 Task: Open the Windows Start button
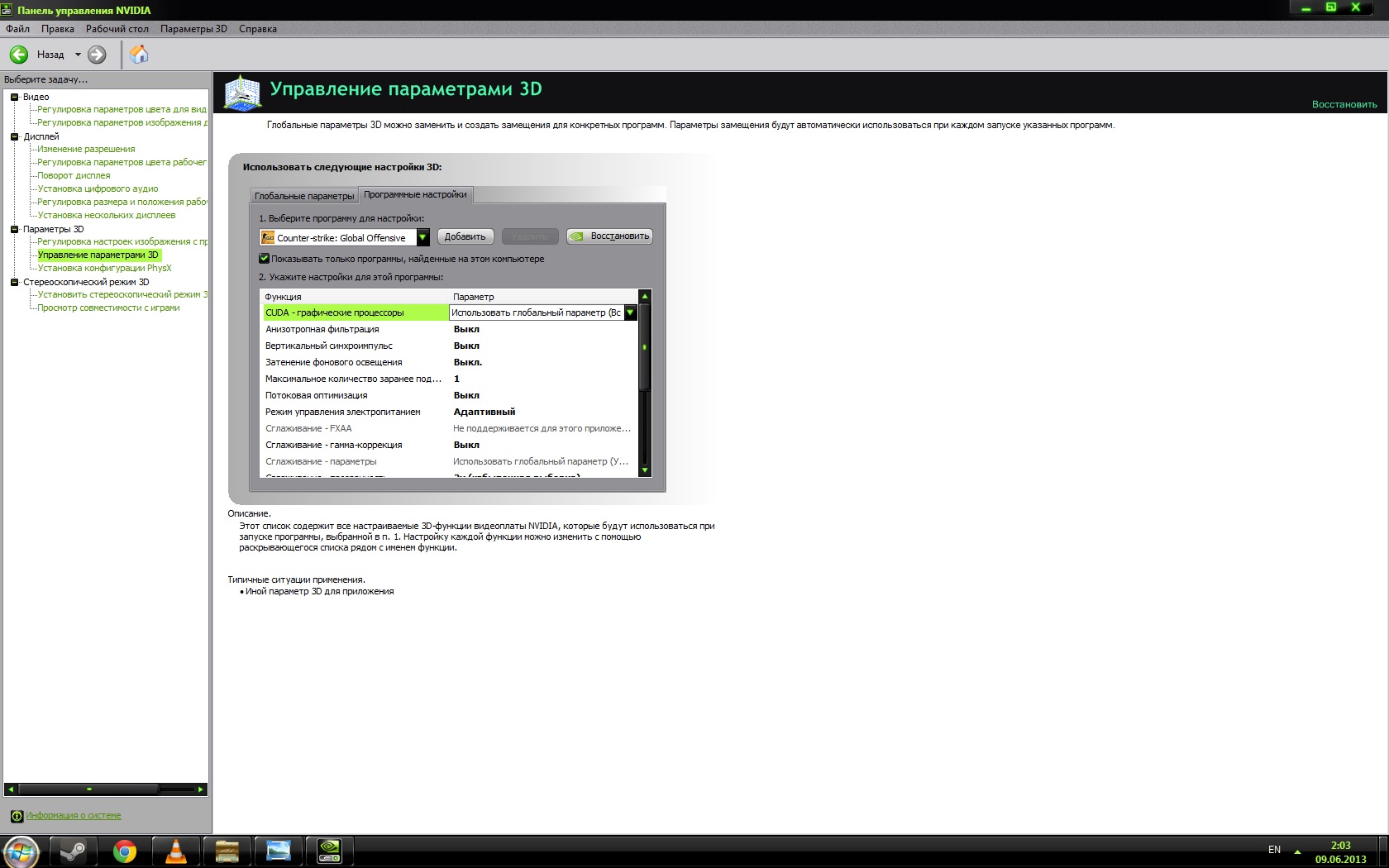[20, 851]
